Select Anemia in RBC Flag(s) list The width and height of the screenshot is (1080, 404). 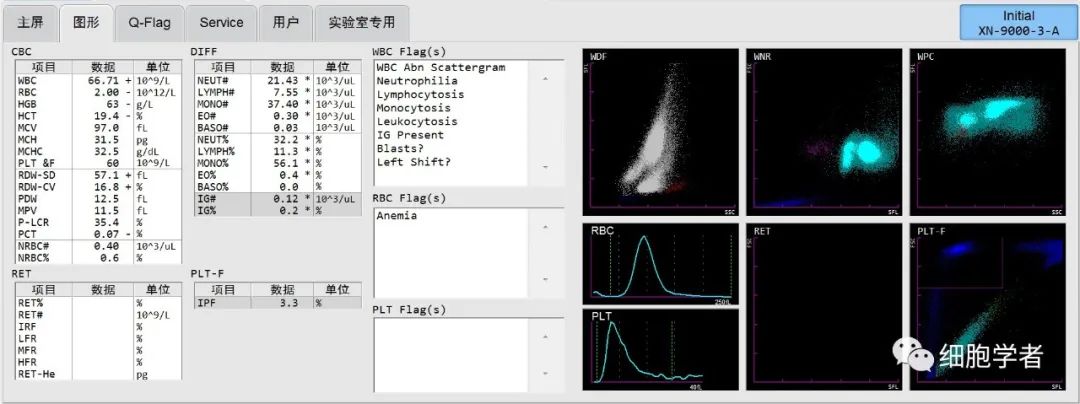tap(397, 215)
